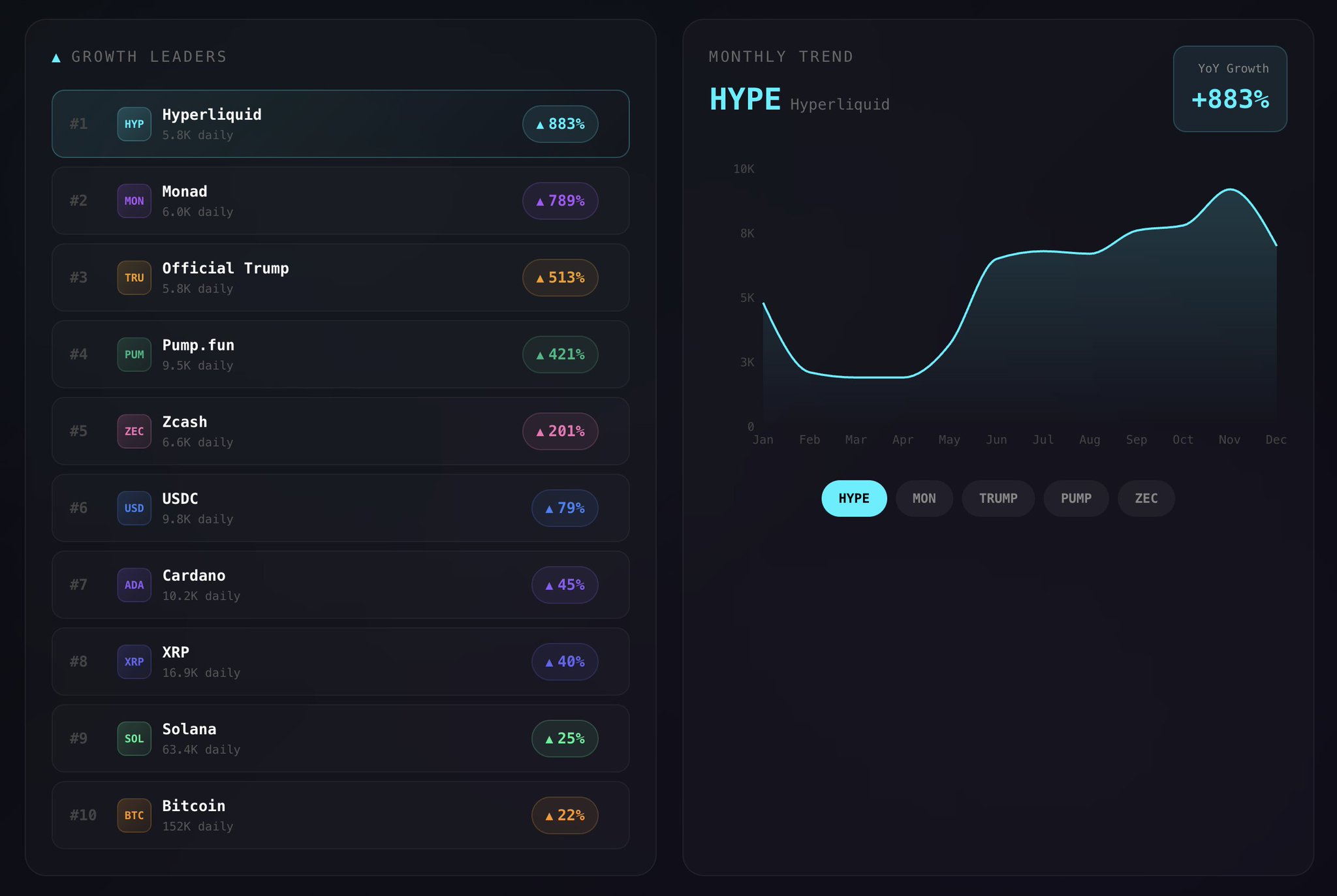The height and width of the screenshot is (896, 1337).
Task: Click the November peak on the trend line
Action: 1229,190
